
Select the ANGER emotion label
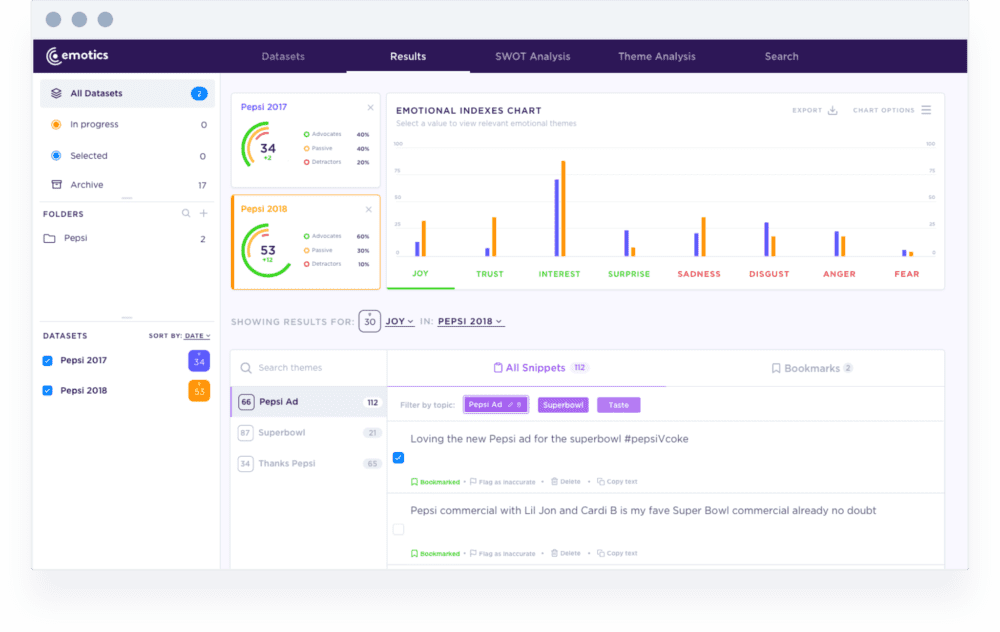(x=839, y=274)
